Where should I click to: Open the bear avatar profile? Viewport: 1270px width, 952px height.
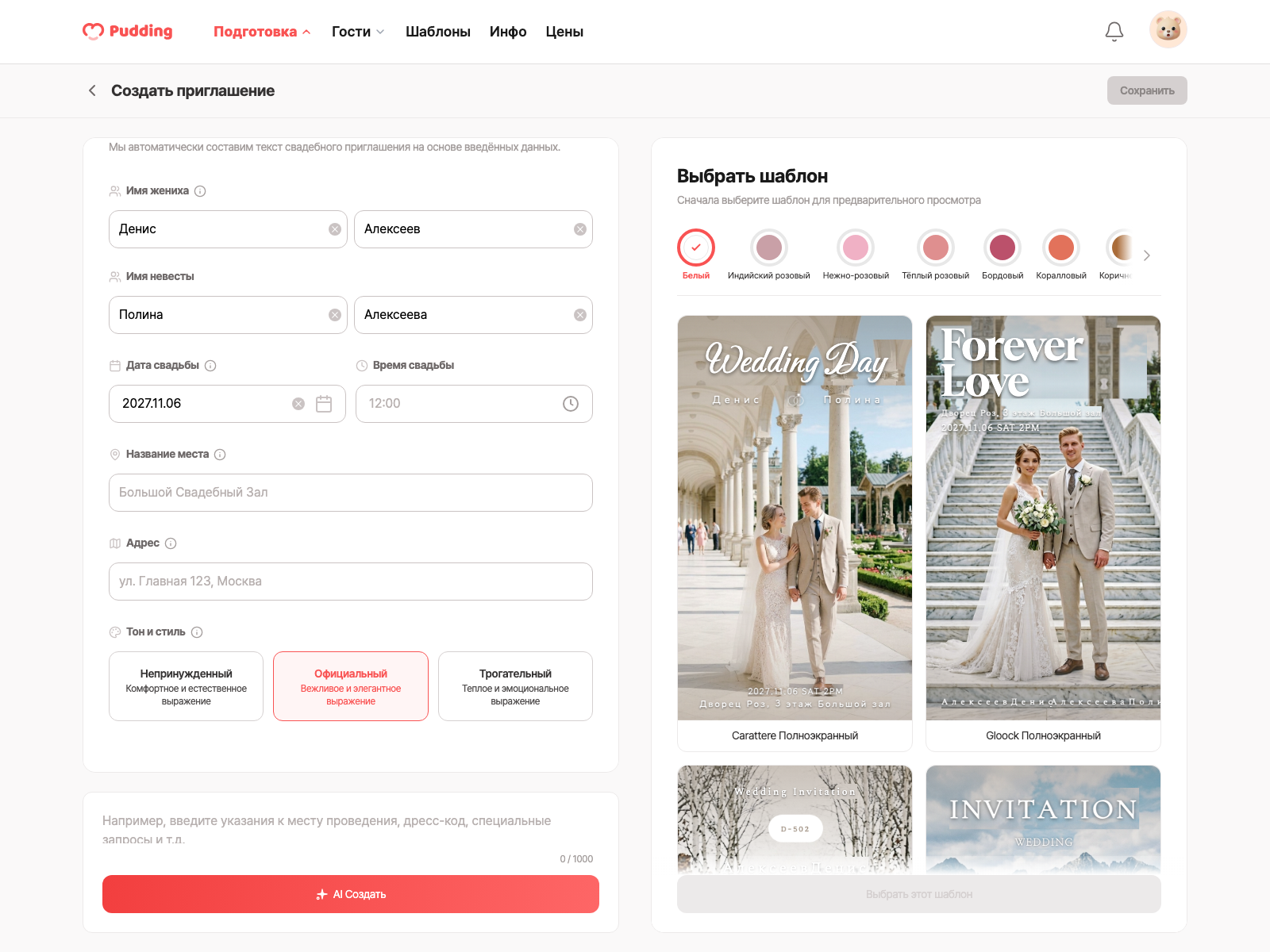[1168, 29]
